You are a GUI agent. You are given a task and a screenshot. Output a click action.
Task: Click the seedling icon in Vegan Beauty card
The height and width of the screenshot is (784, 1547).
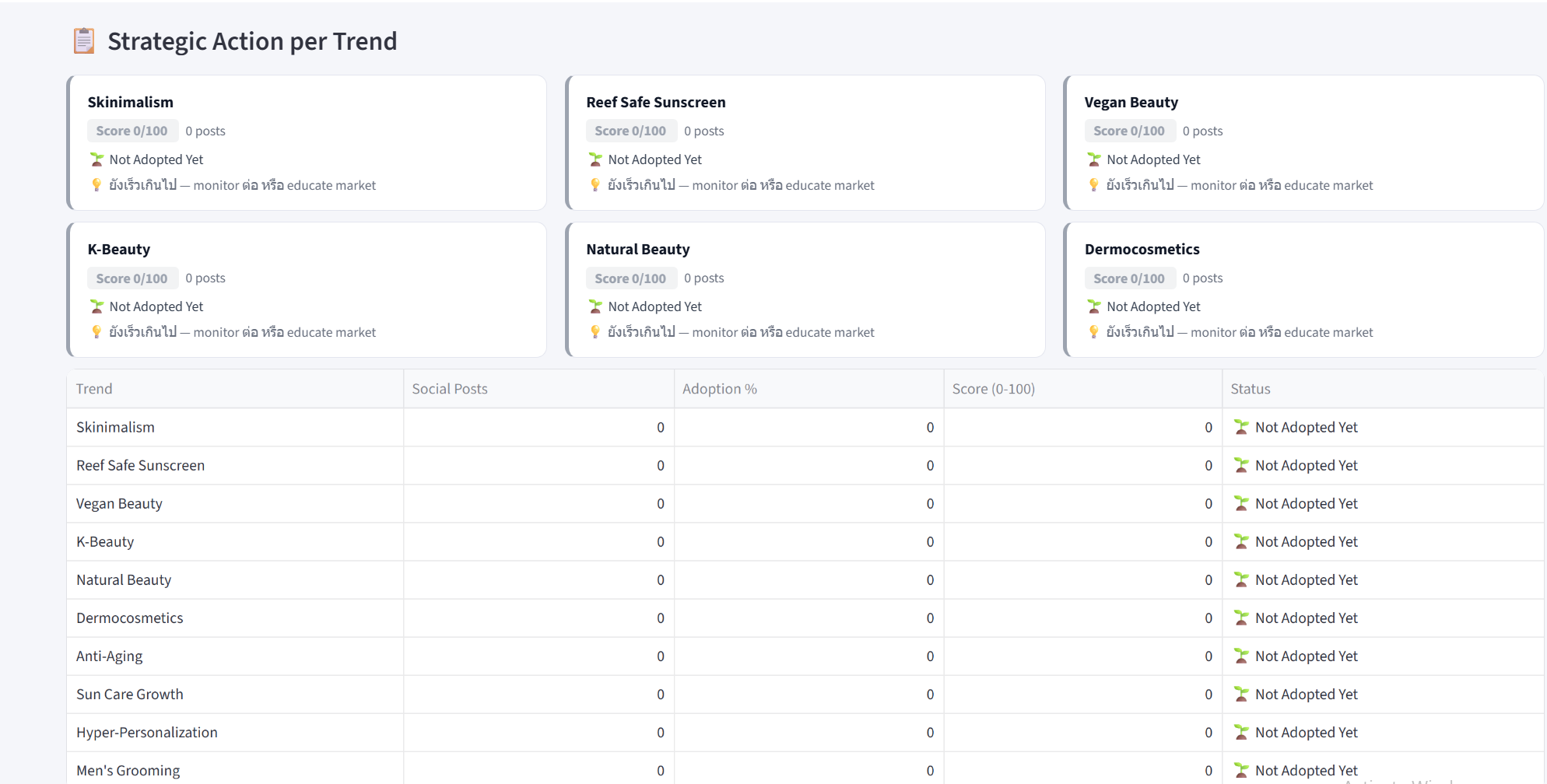(1094, 159)
